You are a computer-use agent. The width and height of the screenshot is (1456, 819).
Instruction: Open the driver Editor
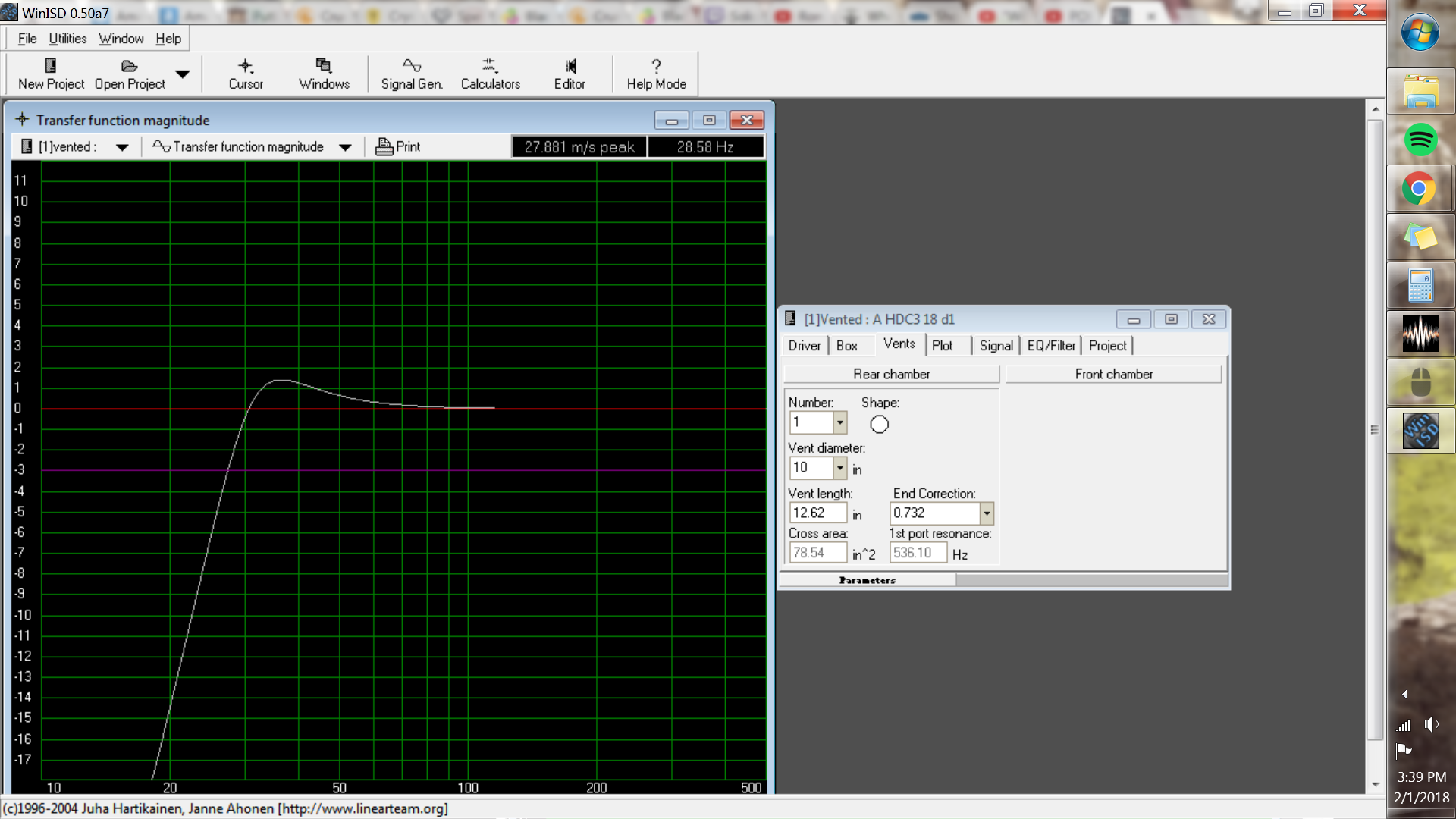click(x=570, y=74)
